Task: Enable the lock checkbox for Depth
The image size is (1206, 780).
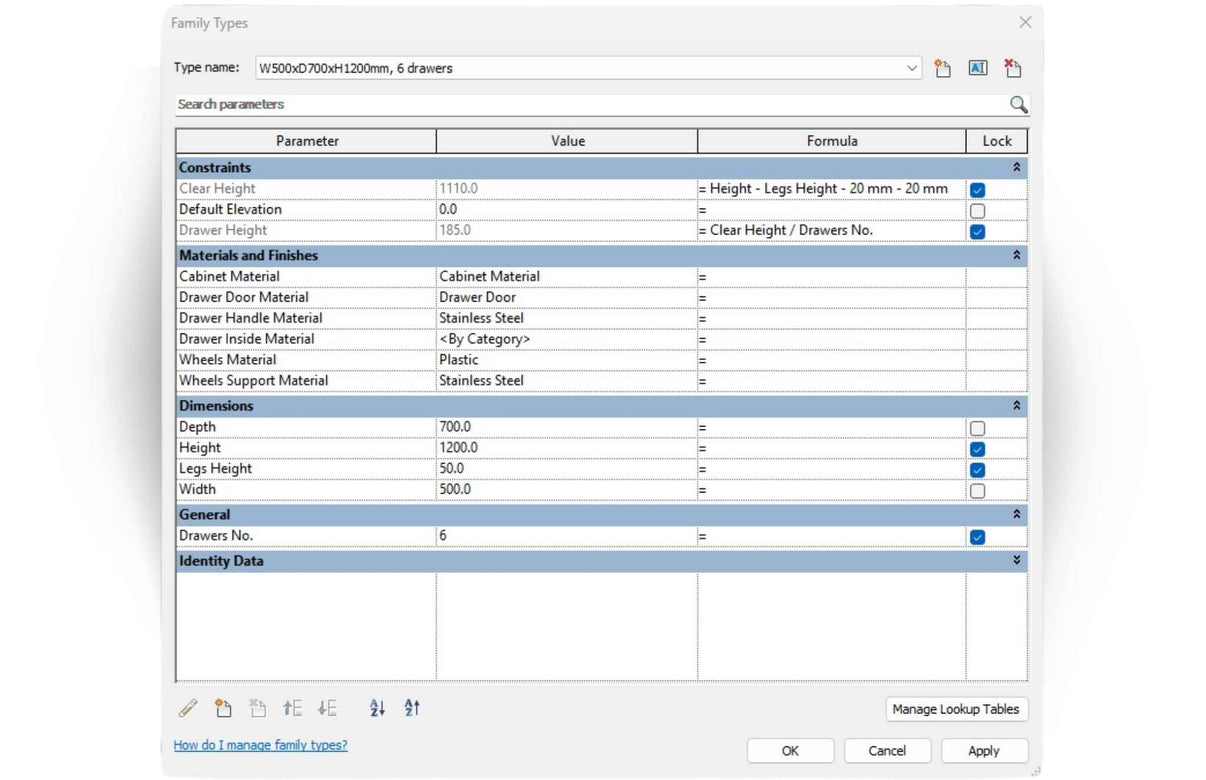Action: coord(977,428)
